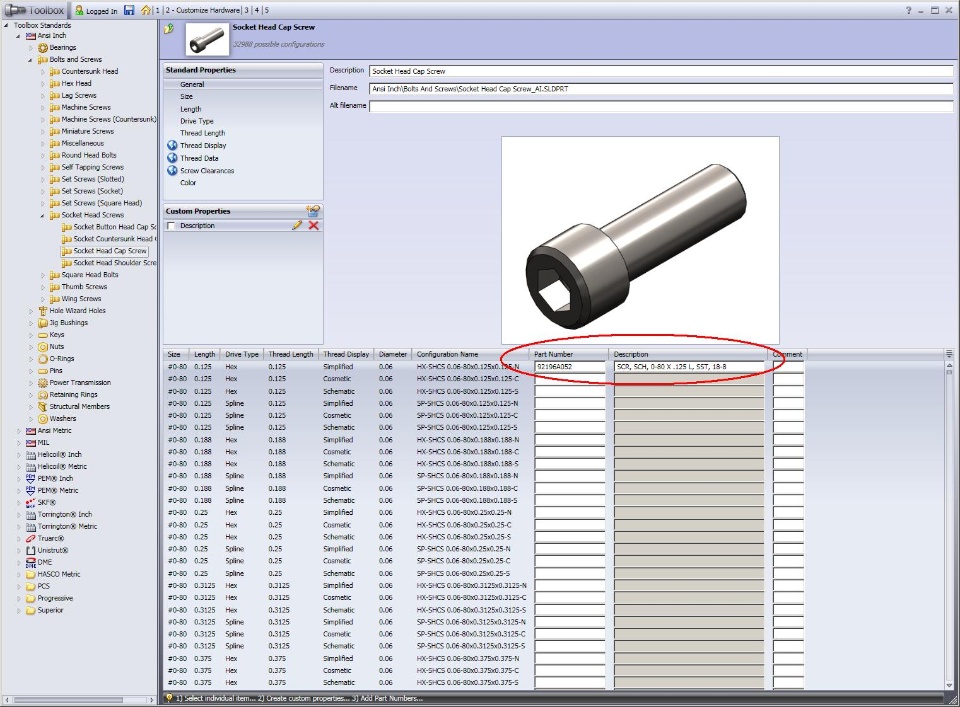This screenshot has width=960, height=707.
Task: Click the Retaining Rings icon
Action: 43,394
